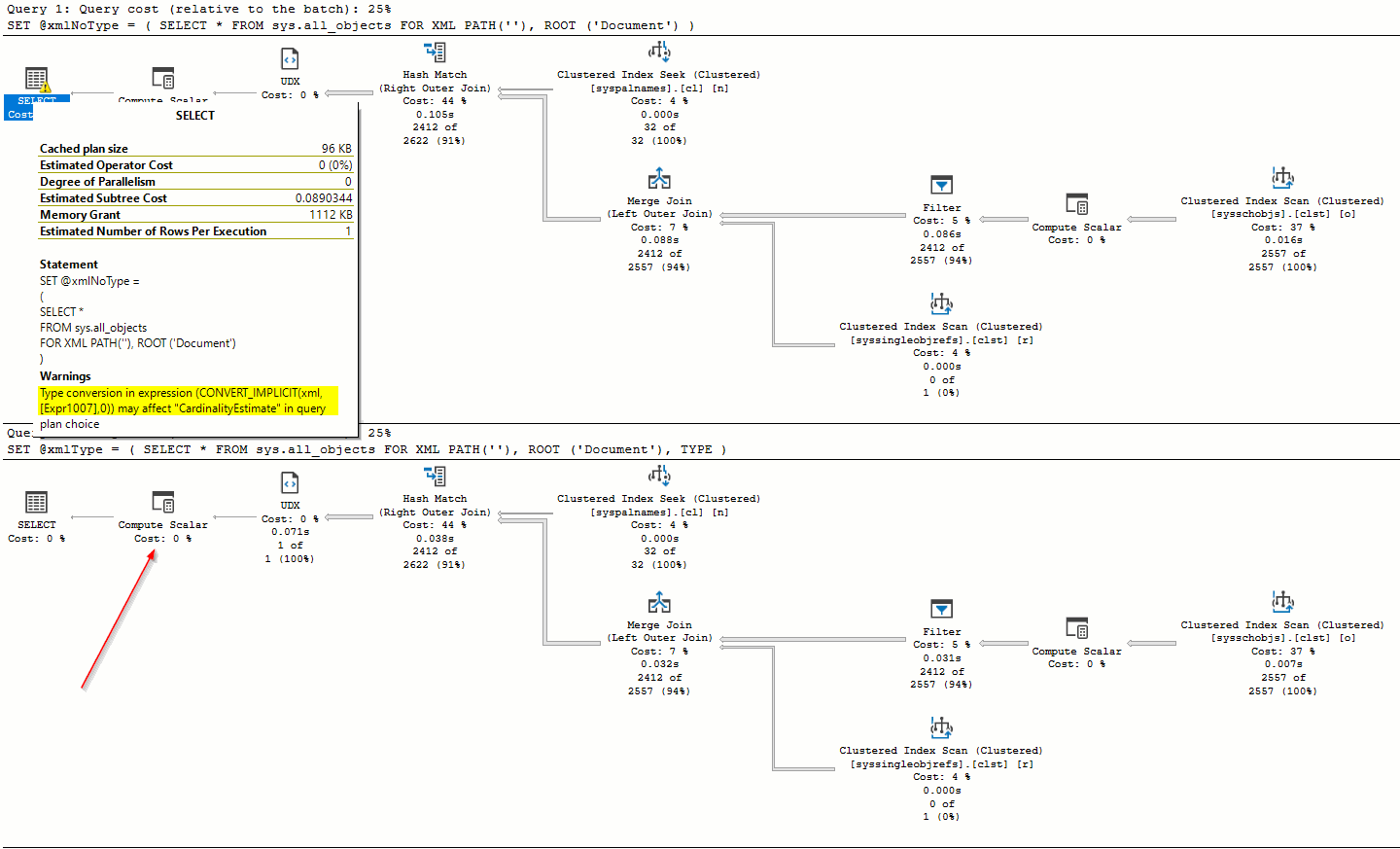Select the syspalnames Clustered Index Seek icon in Query 1
This screenshot has height=849, width=1400.
[659, 52]
